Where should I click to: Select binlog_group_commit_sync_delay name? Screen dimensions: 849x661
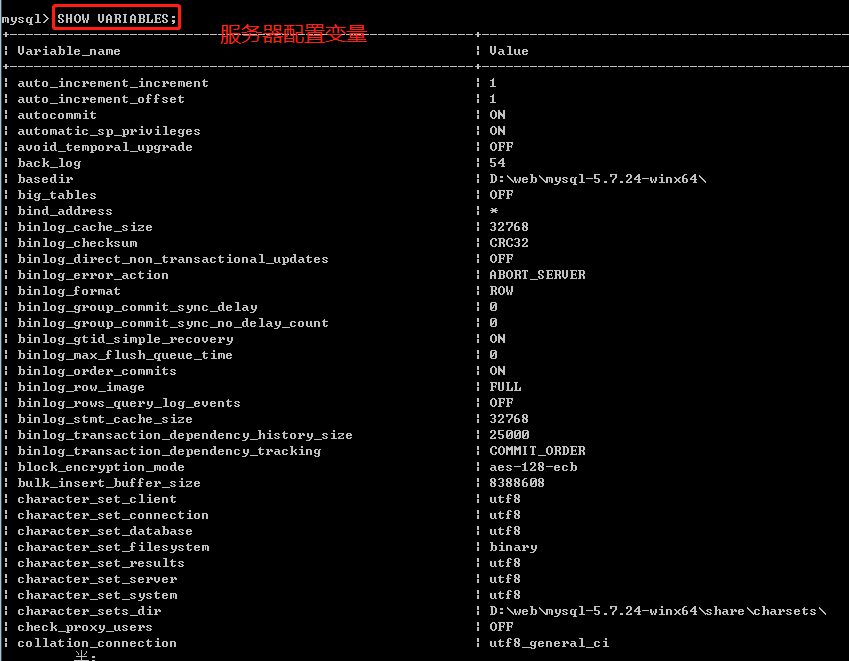[138, 307]
